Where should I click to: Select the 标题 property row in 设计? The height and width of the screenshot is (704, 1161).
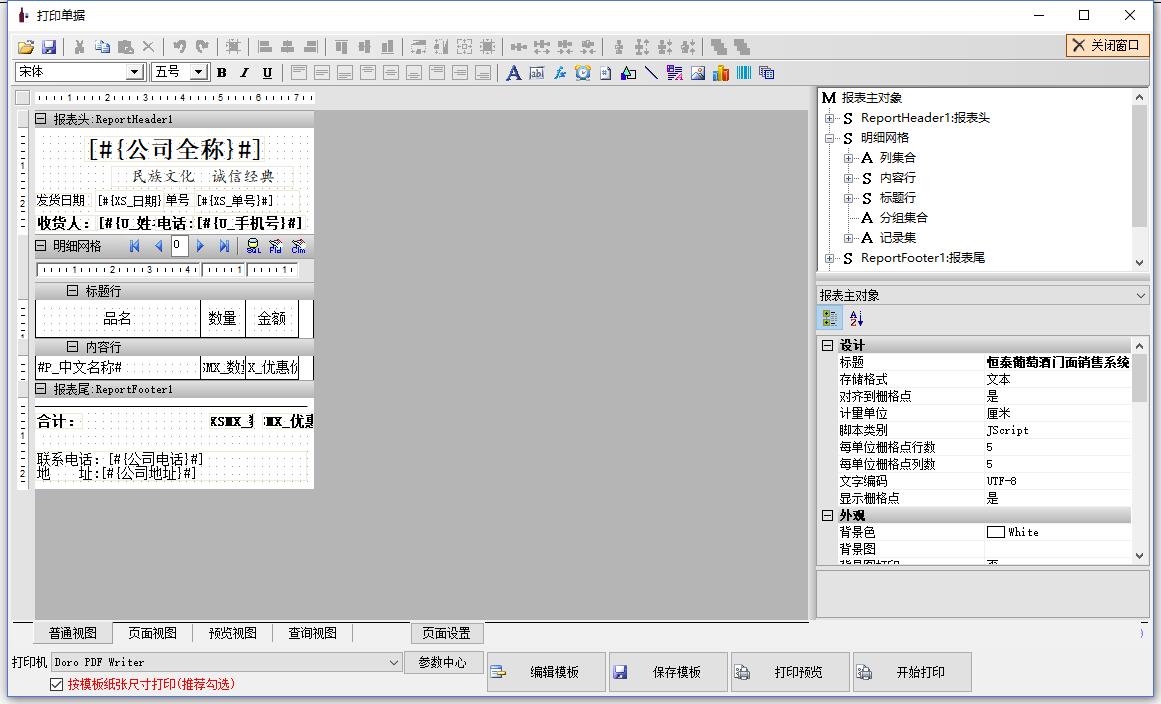(x=983, y=362)
